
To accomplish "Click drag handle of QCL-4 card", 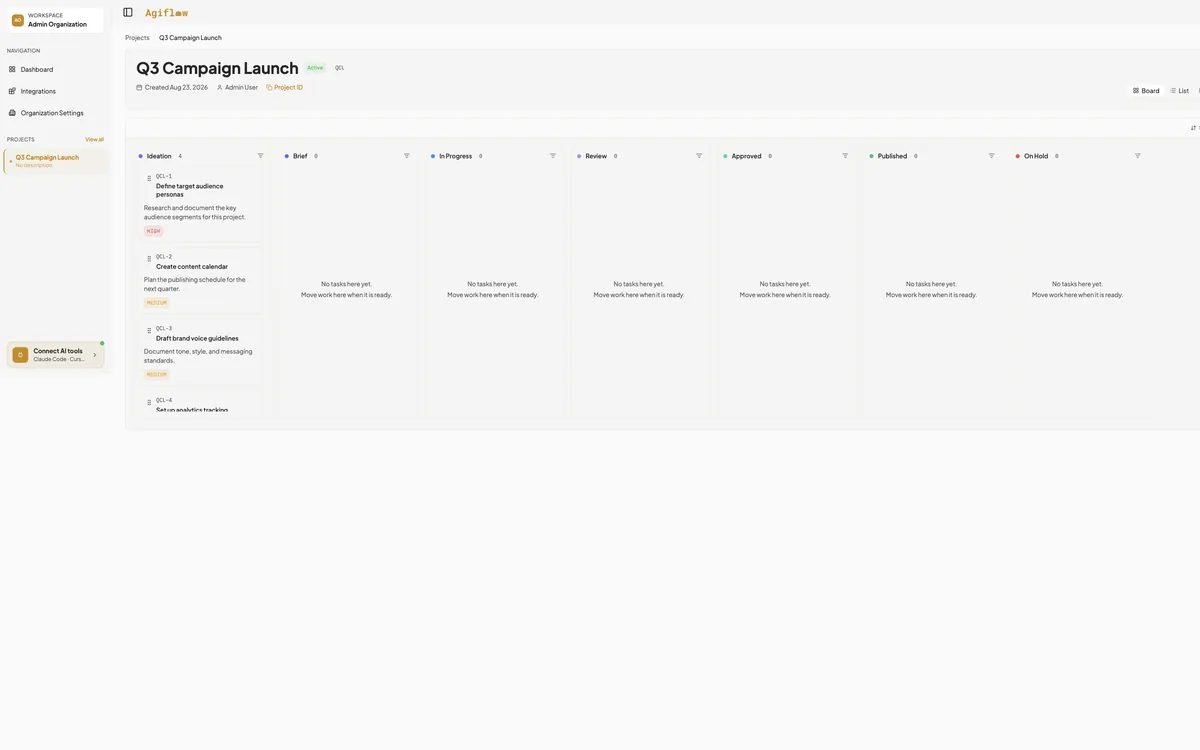I will 149,403.
